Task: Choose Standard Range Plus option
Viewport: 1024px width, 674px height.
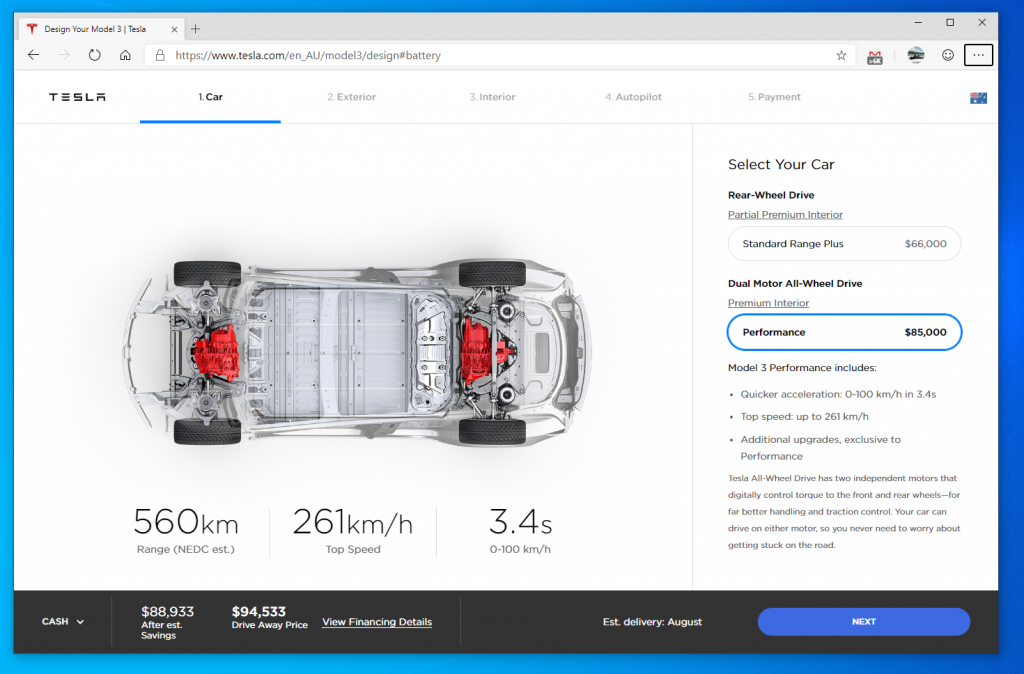Action: coord(844,244)
